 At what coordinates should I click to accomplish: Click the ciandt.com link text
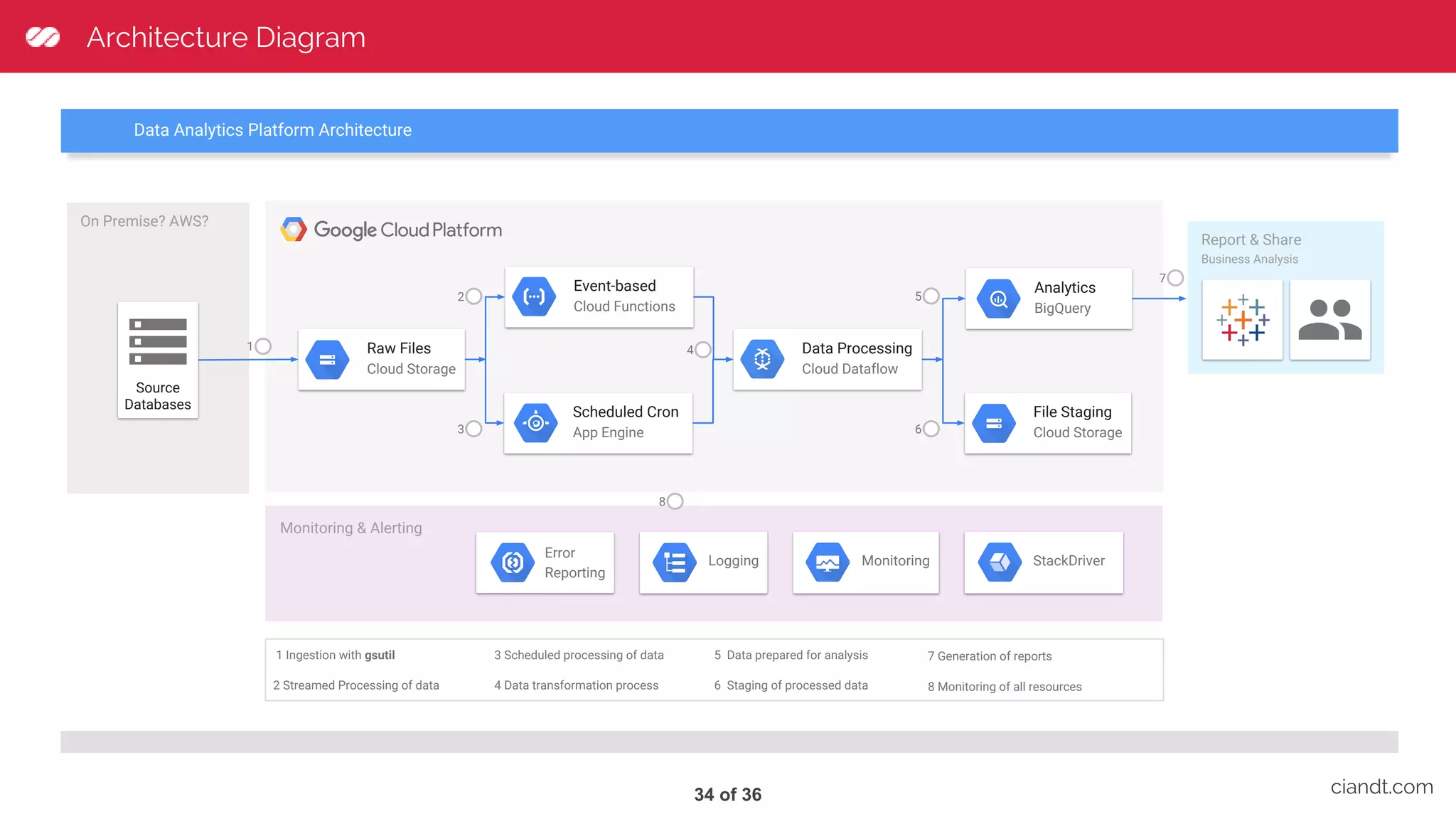1381,787
